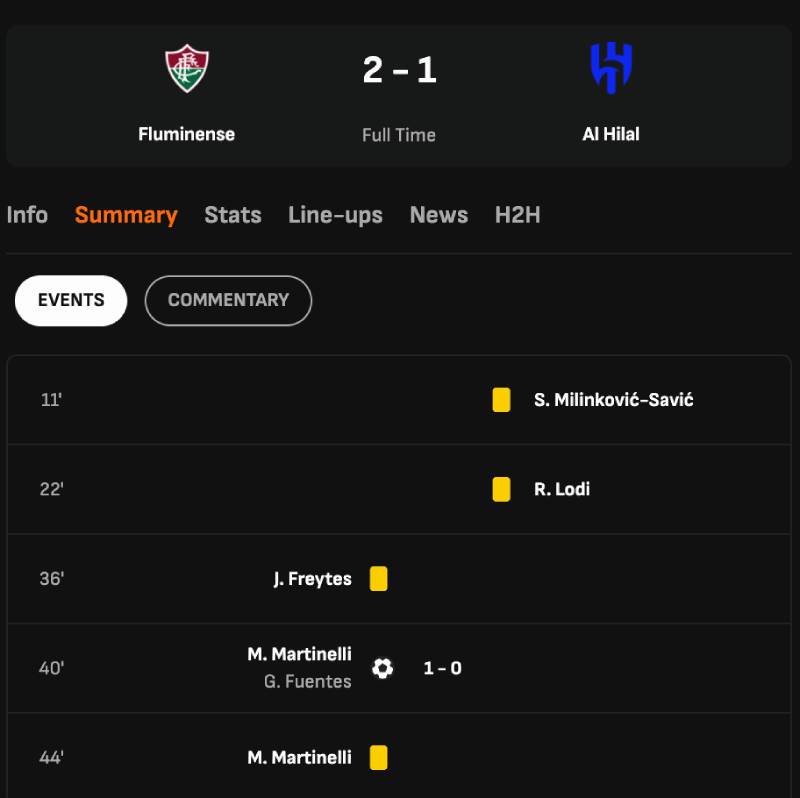Click player name S. Milinković-Savić
This screenshot has height=798, width=800.
coord(613,400)
